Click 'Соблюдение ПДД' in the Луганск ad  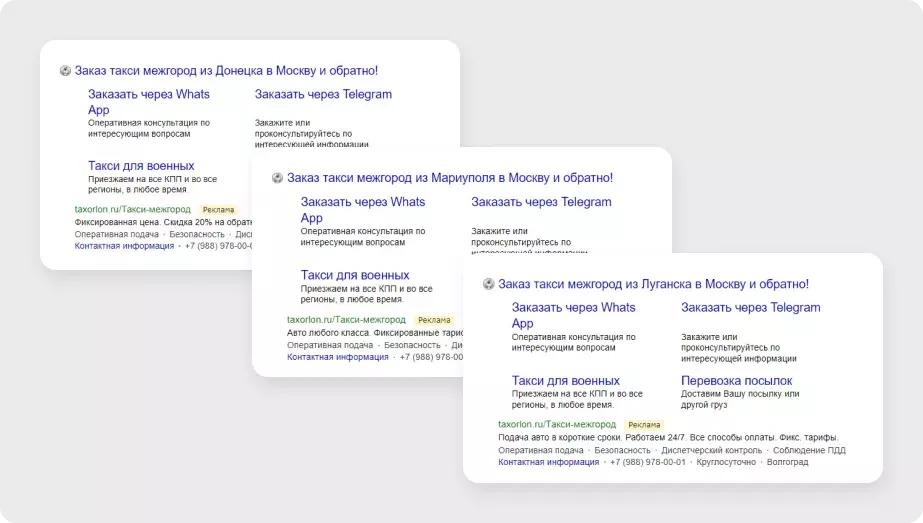click(809, 450)
